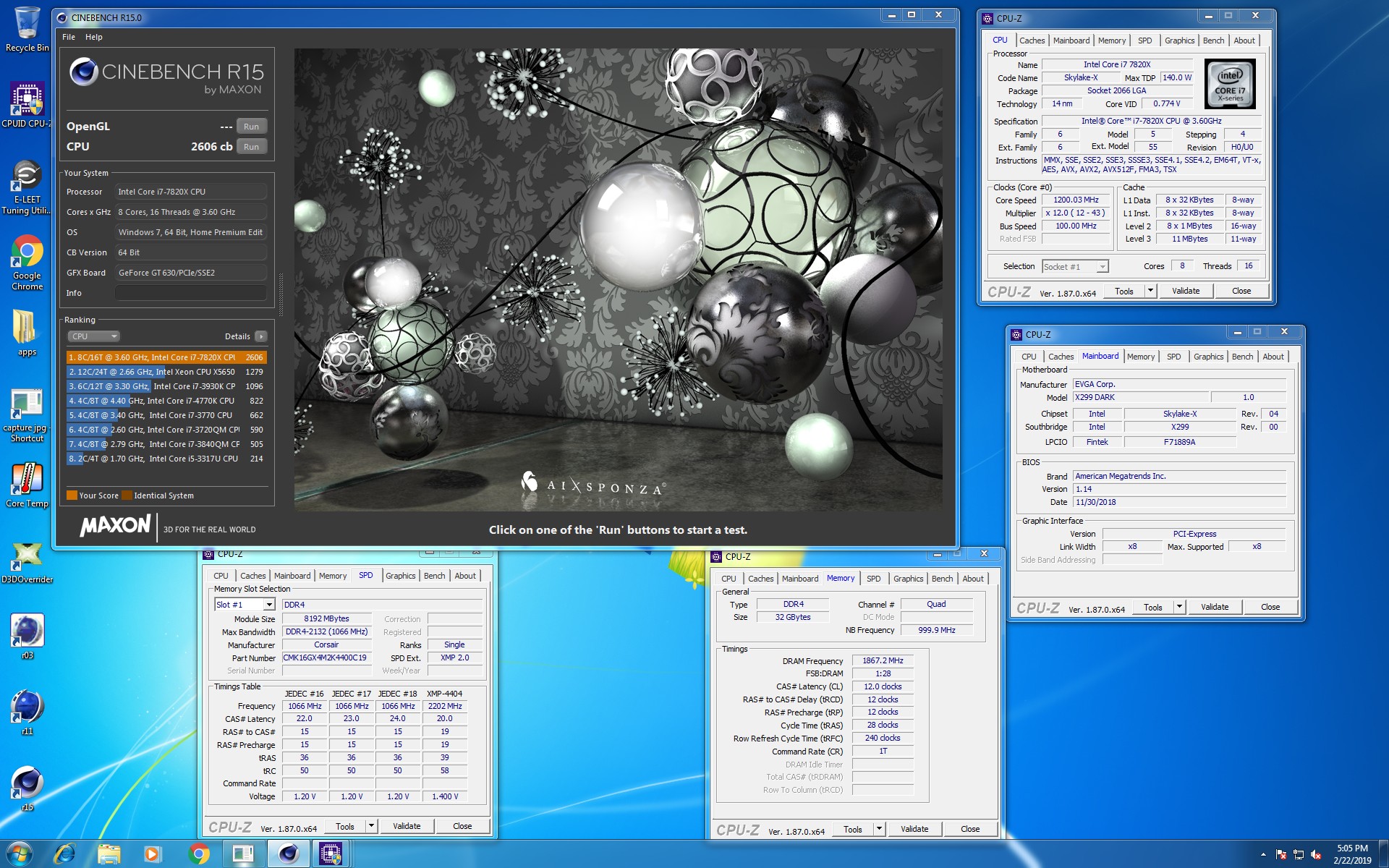The image size is (1389, 868).
Task: Select top ranking row i7-7820X 2606
Action: click(166, 357)
